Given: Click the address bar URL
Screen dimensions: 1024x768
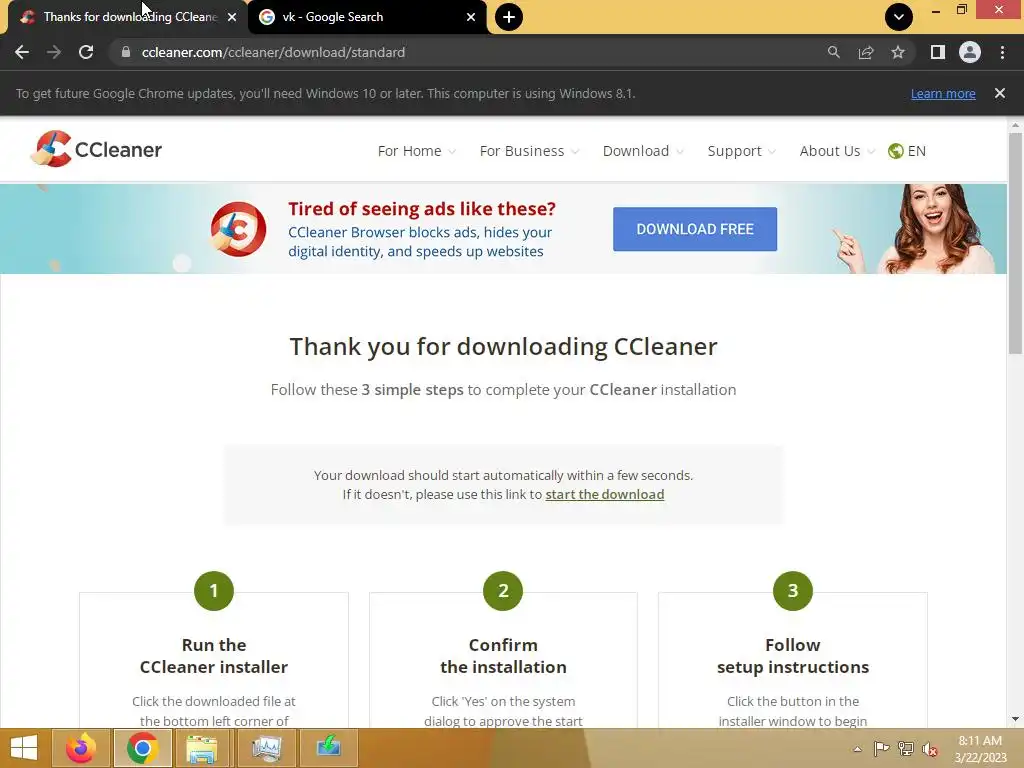Looking at the screenshot, I should point(273,52).
